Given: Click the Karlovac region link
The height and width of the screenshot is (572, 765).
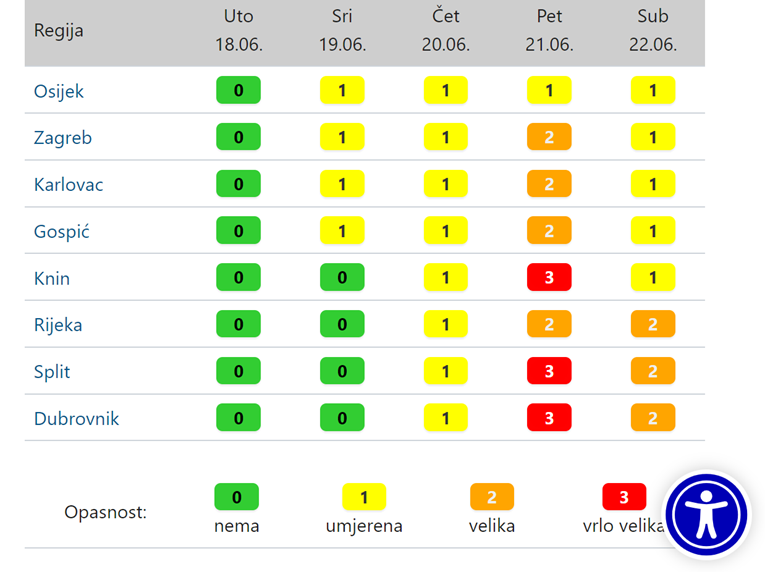Looking at the screenshot, I should click(69, 185).
